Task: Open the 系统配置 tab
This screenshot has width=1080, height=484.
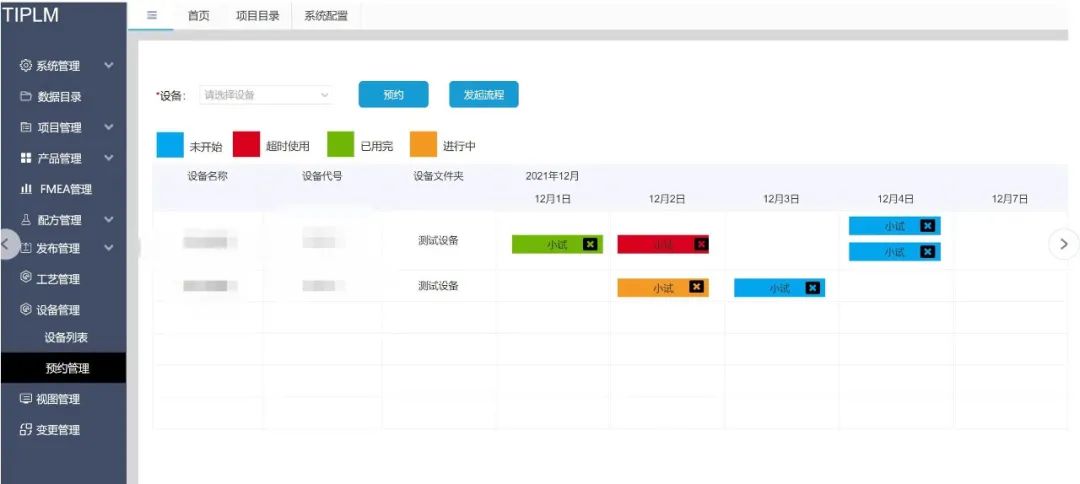Action: coord(326,15)
